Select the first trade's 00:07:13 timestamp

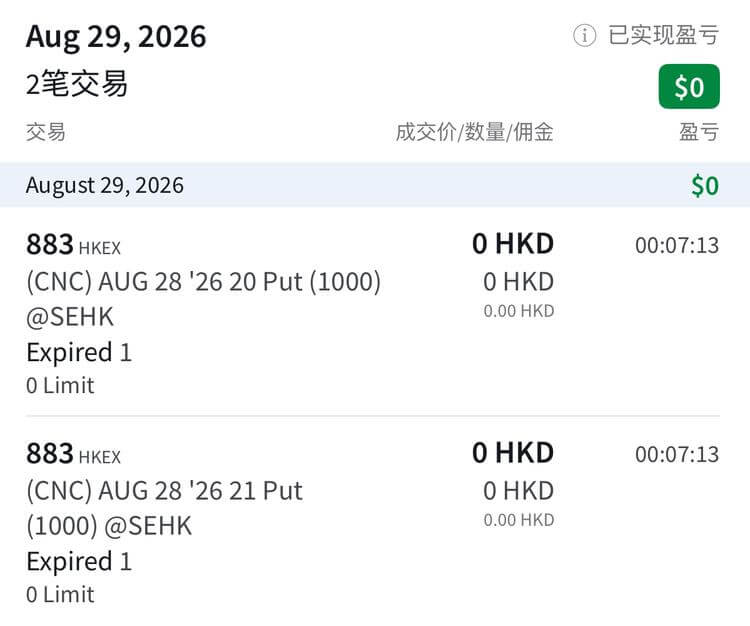click(677, 245)
